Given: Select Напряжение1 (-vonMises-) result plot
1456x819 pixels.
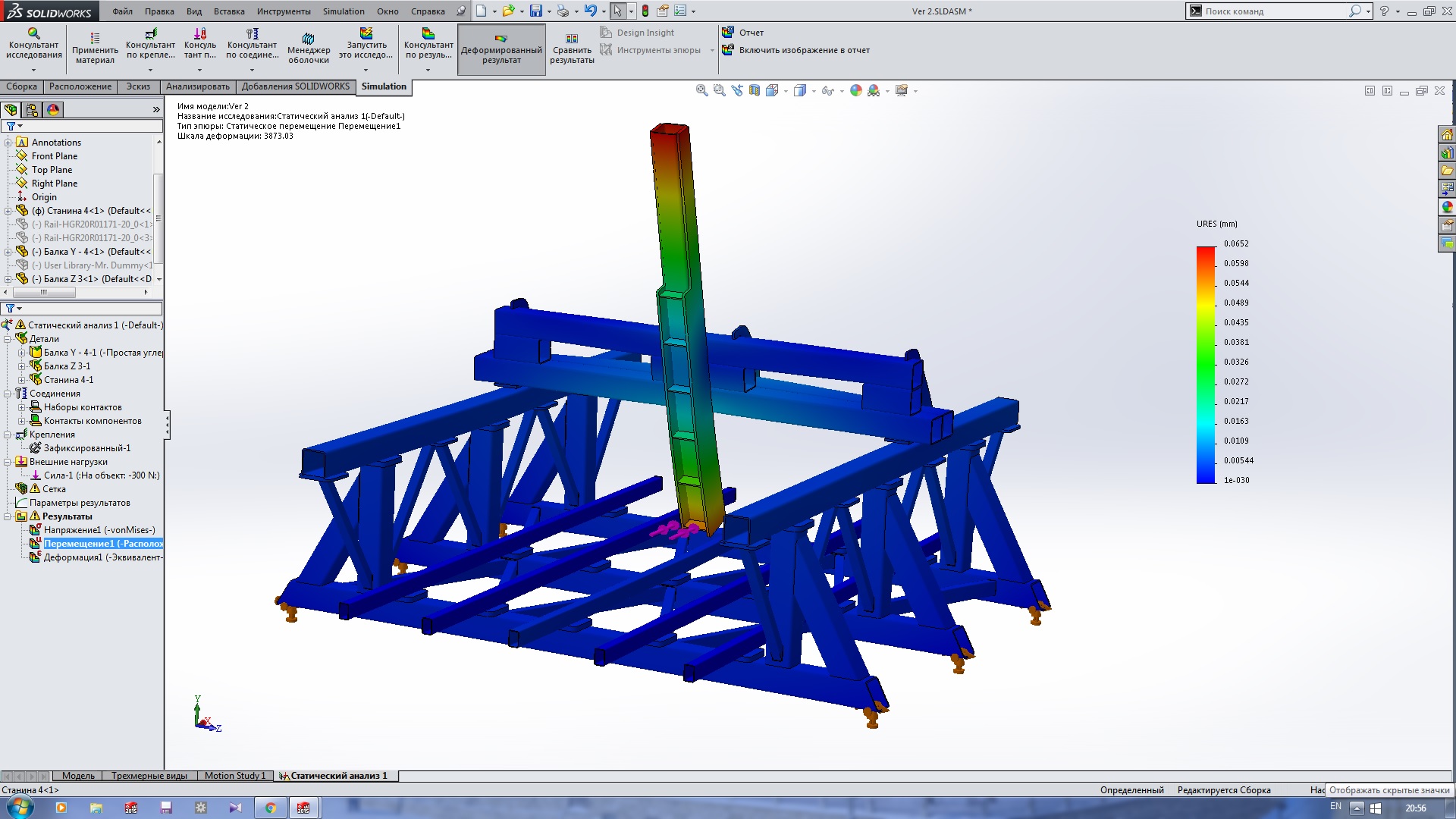Looking at the screenshot, I should point(99,530).
